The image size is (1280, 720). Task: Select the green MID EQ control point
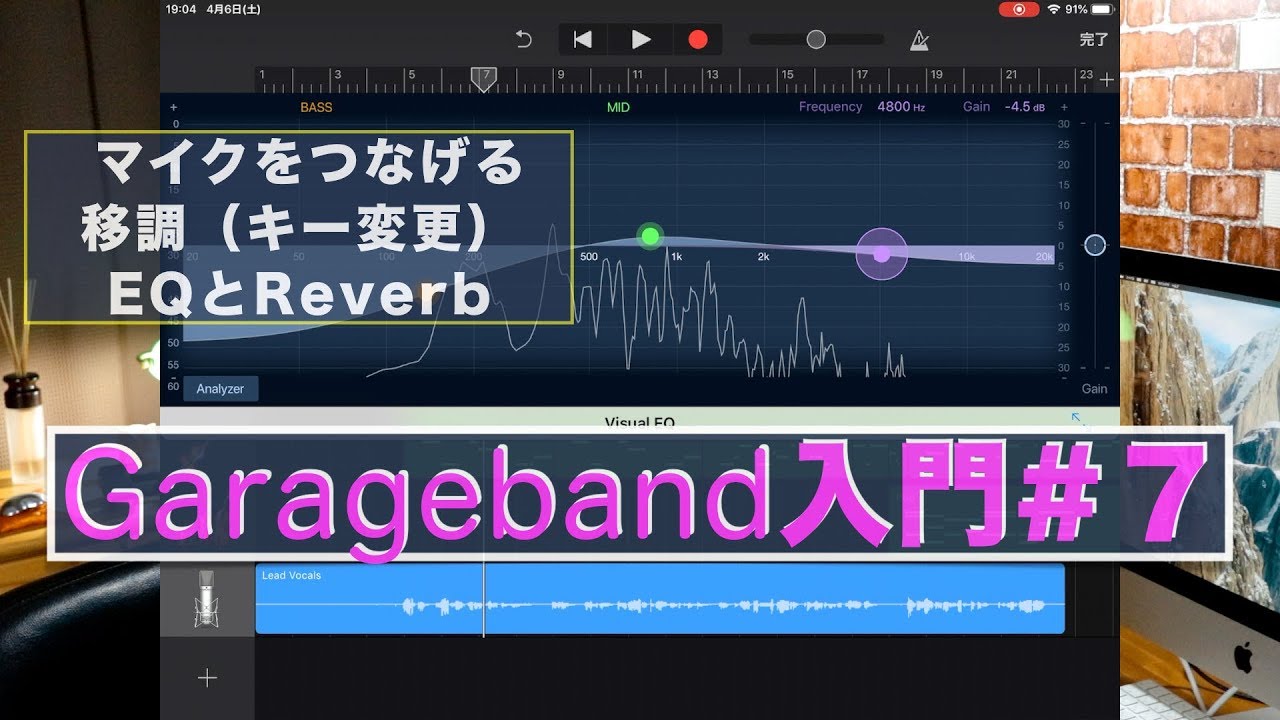pyautogui.click(x=651, y=236)
